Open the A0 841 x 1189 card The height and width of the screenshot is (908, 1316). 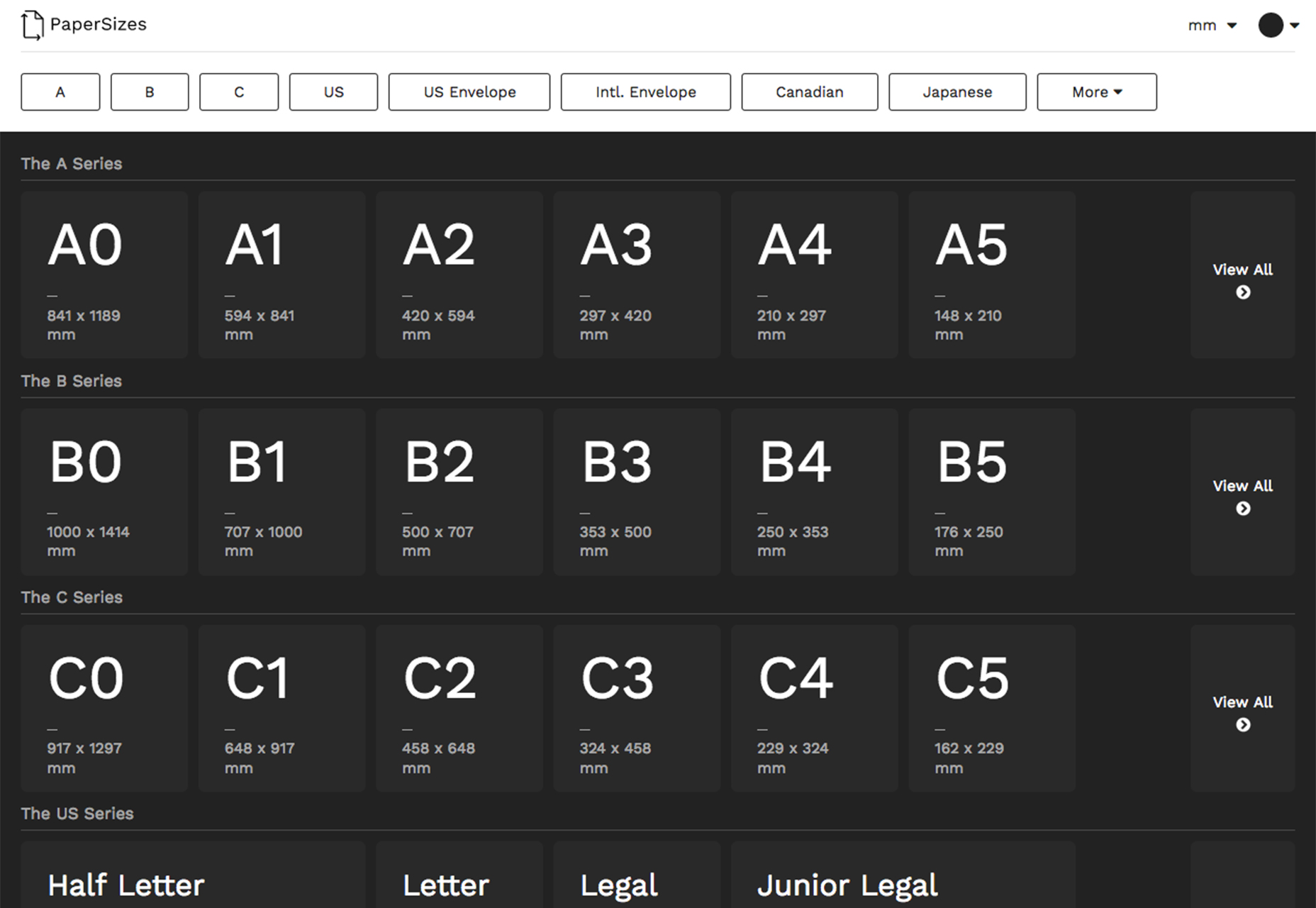104,275
